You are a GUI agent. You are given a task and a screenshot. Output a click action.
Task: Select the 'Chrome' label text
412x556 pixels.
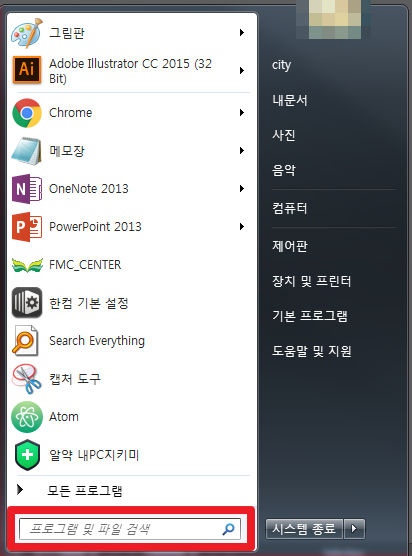click(71, 113)
